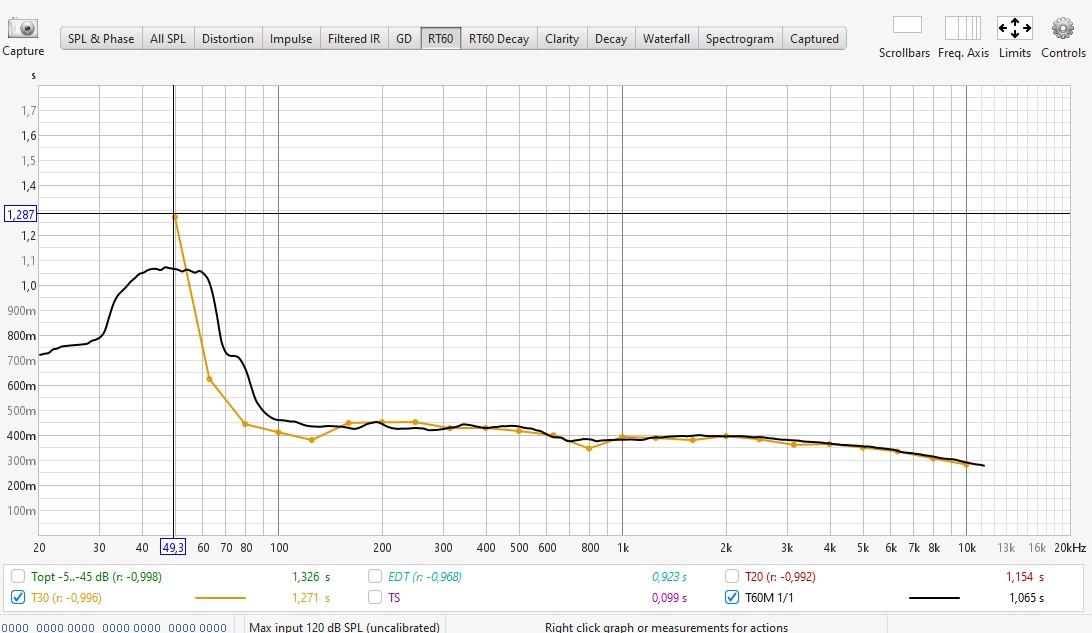This screenshot has height=633, width=1092.
Task: Enable the T20 trace checkbox
Action: pyautogui.click(x=732, y=576)
